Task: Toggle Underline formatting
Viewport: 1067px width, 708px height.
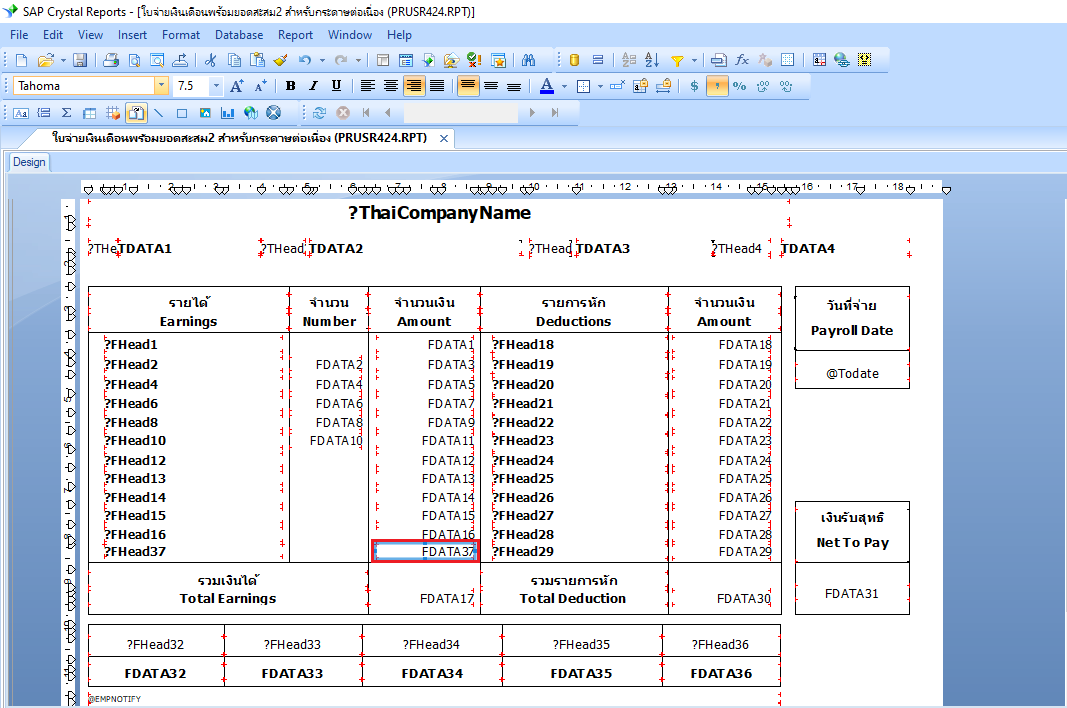Action: click(x=336, y=86)
